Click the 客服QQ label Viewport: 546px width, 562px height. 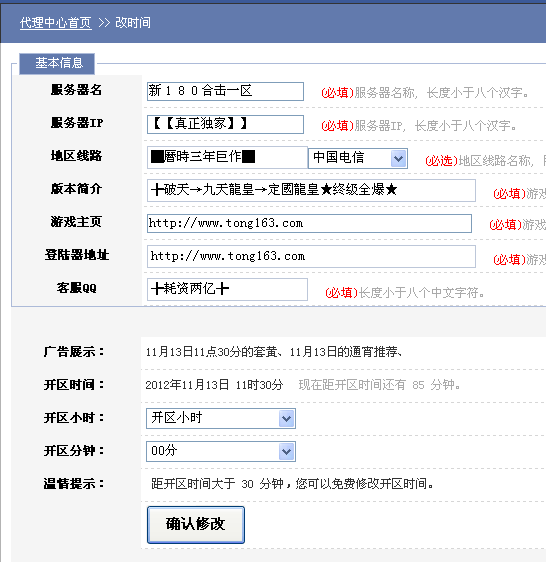pyautogui.click(x=76, y=288)
